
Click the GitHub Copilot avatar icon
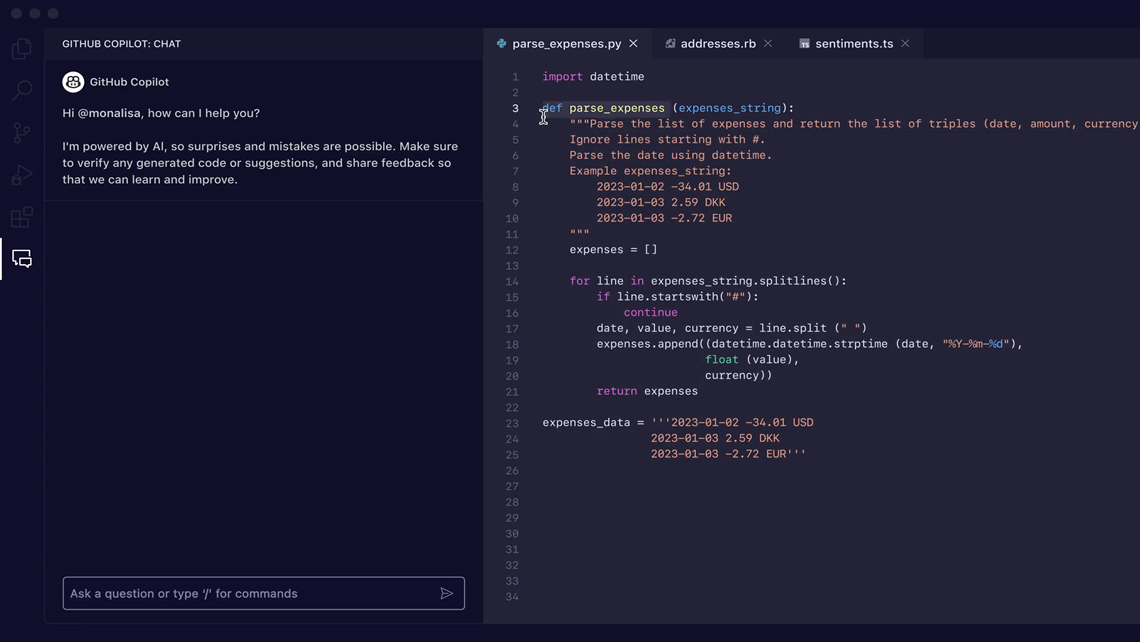point(73,82)
